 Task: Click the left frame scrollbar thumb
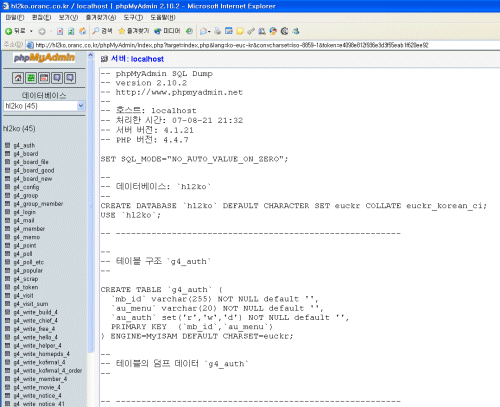(91, 205)
